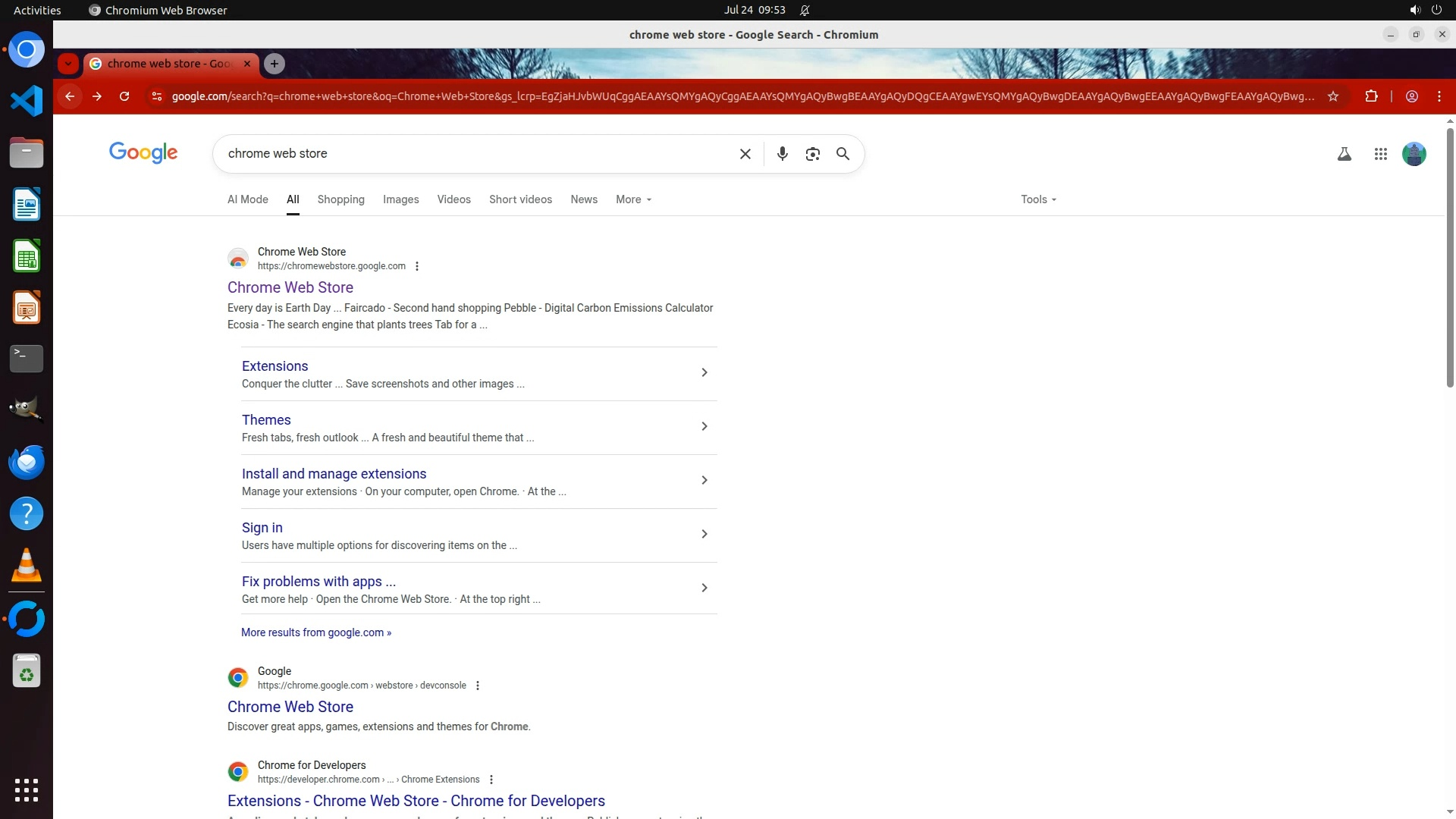The width and height of the screenshot is (1456, 819).
Task: Open the Extensions puzzle icon
Action: (x=1371, y=96)
